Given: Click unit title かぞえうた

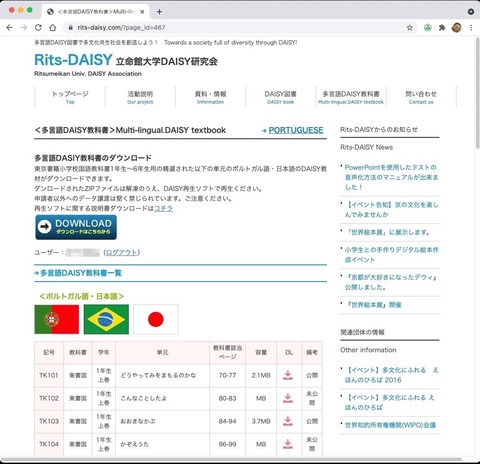Looking at the screenshot, I should pyautogui.click(x=135, y=444).
